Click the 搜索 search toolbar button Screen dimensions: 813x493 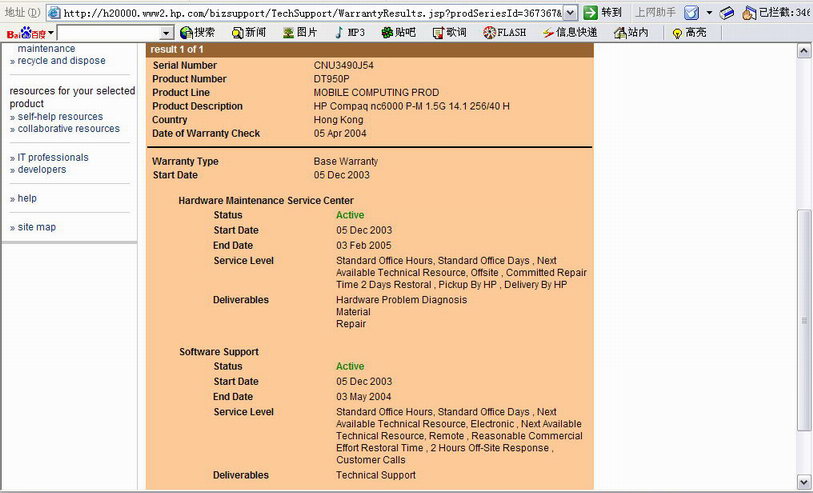coord(196,33)
